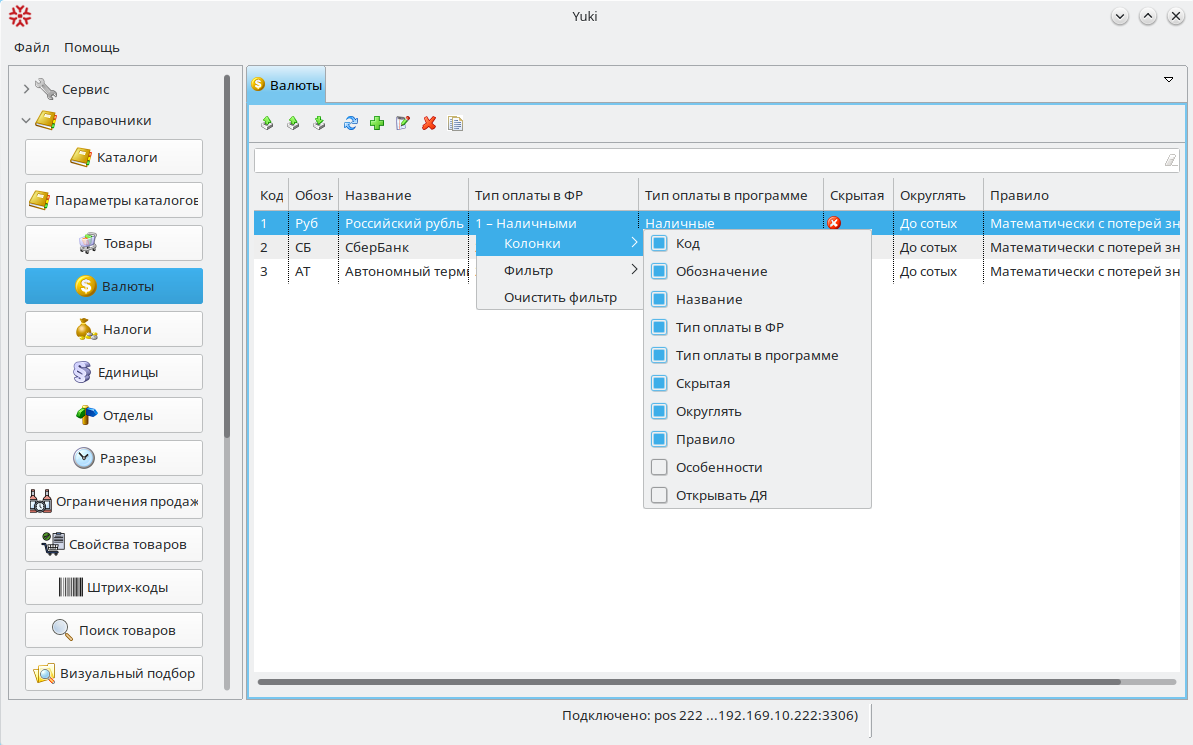Open the edit record notepad-pencil icon
Viewport: 1193px width, 745px height.
403,123
